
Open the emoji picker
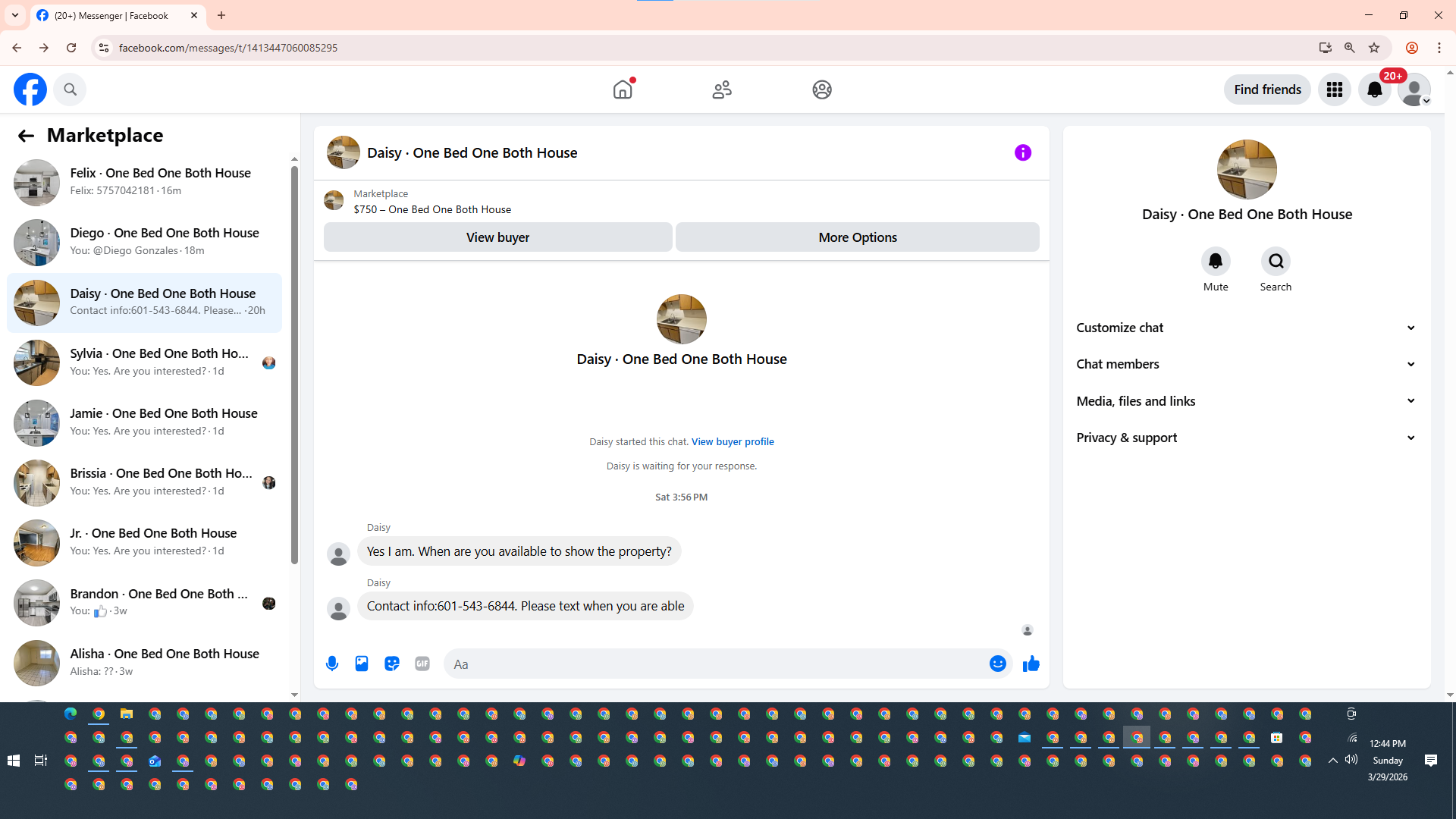998,664
